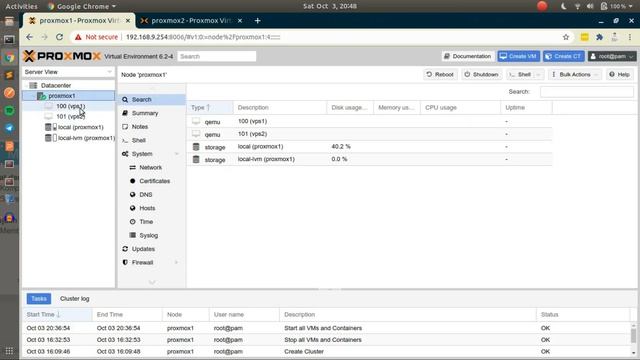The image size is (640, 360).
Task: Open the Notes menu item
Action: point(151,127)
